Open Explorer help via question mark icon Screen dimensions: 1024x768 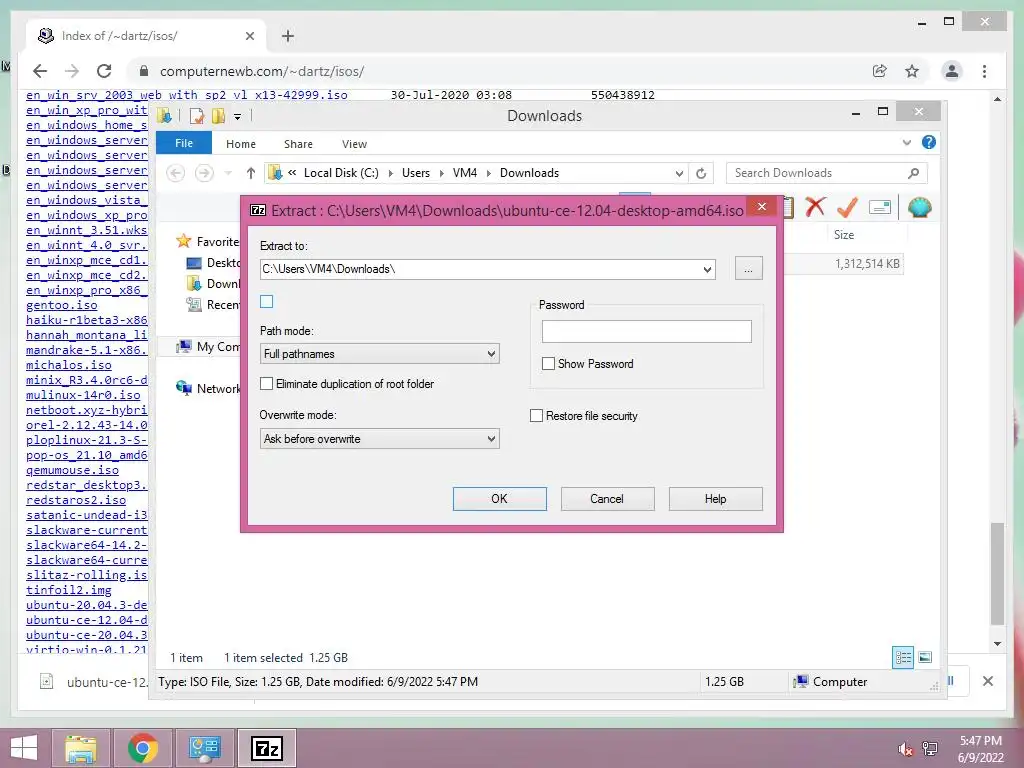tap(928, 142)
